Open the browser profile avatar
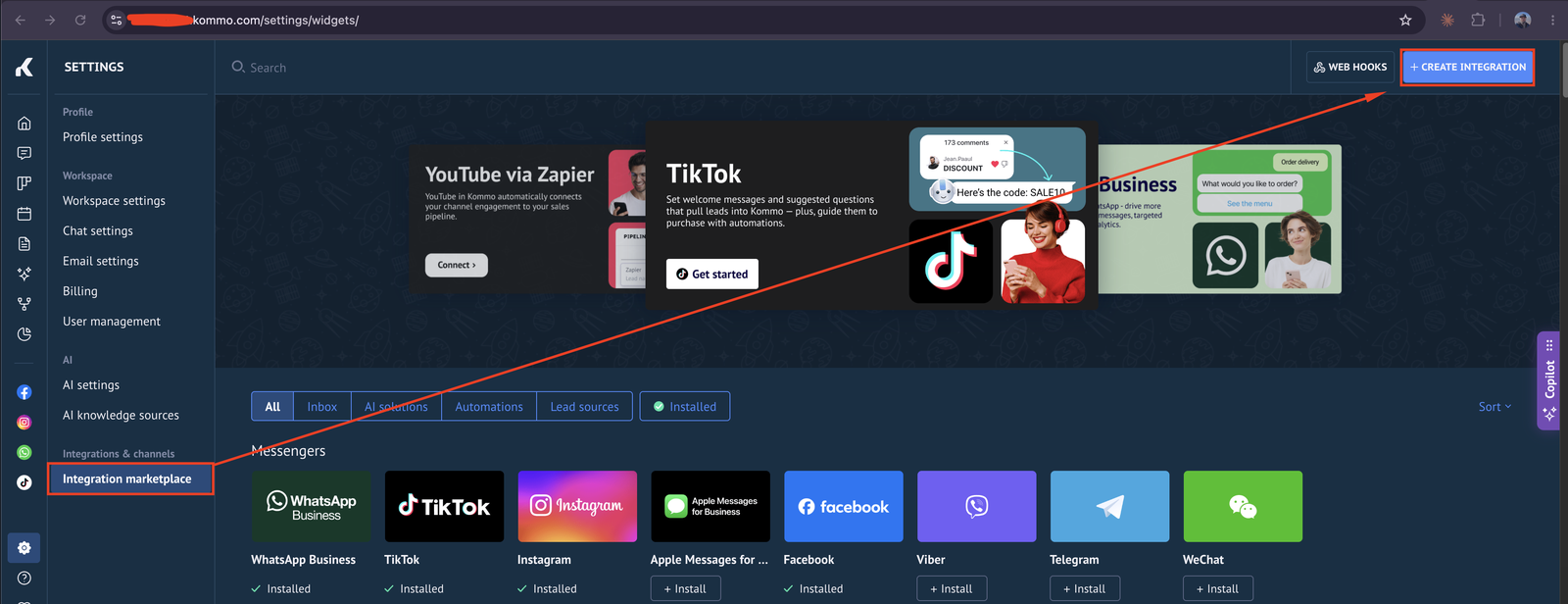The image size is (1568, 604). (x=1523, y=20)
